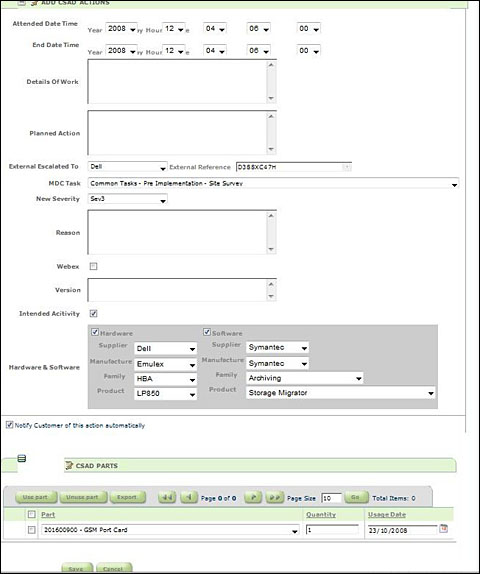Click the Unuse part button
This screenshot has width=480, height=574.
tap(83, 497)
